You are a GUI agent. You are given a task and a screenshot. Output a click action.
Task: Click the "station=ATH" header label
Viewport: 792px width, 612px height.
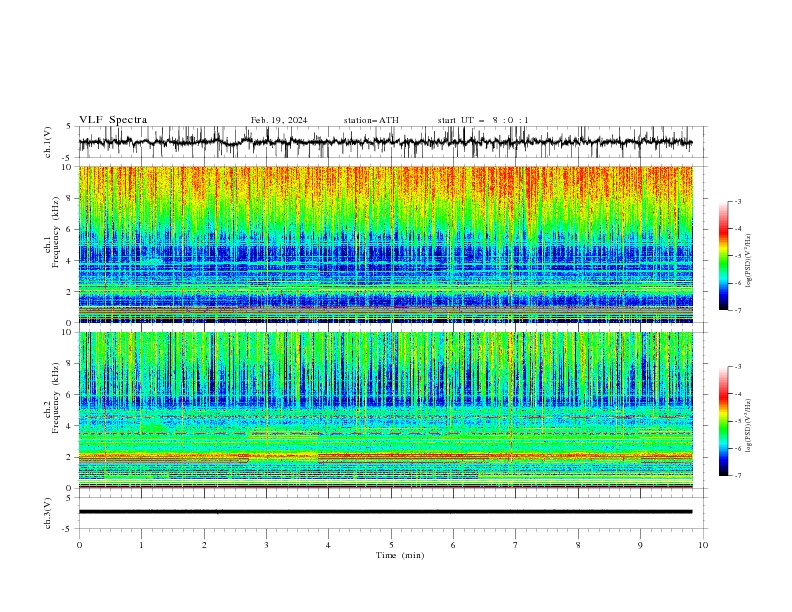click(x=371, y=120)
